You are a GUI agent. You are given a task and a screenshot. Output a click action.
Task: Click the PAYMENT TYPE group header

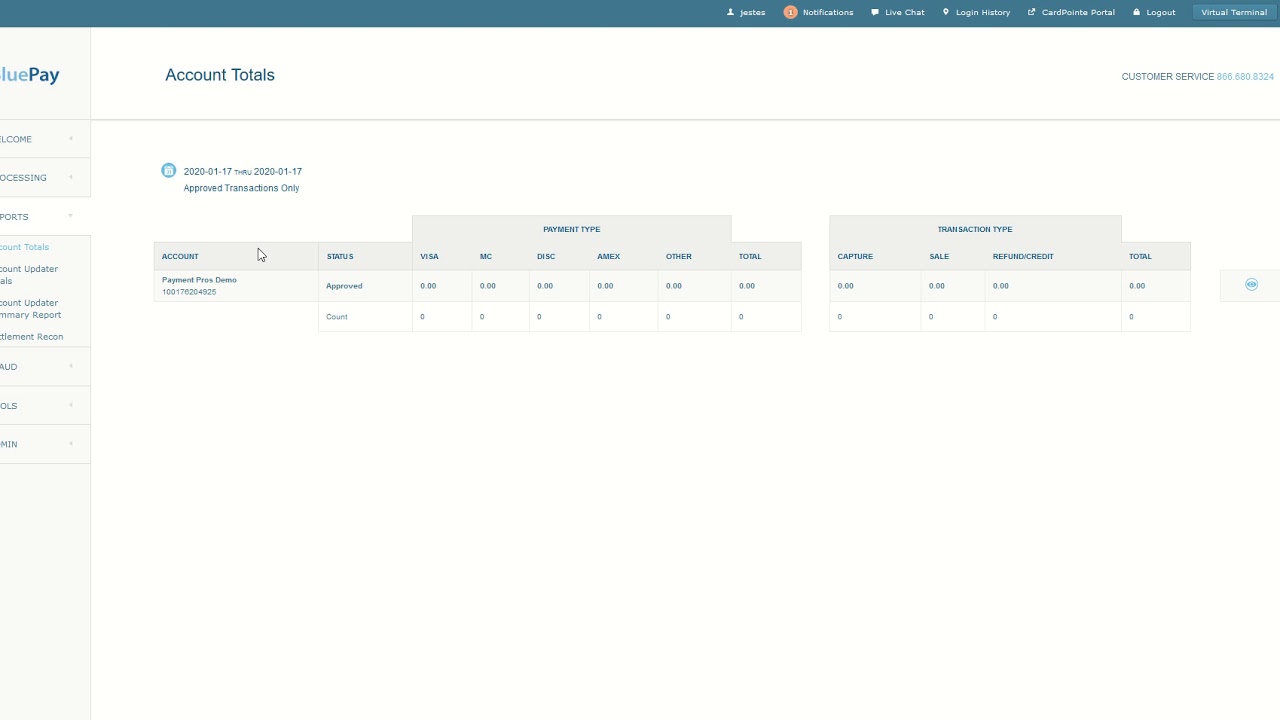(572, 229)
